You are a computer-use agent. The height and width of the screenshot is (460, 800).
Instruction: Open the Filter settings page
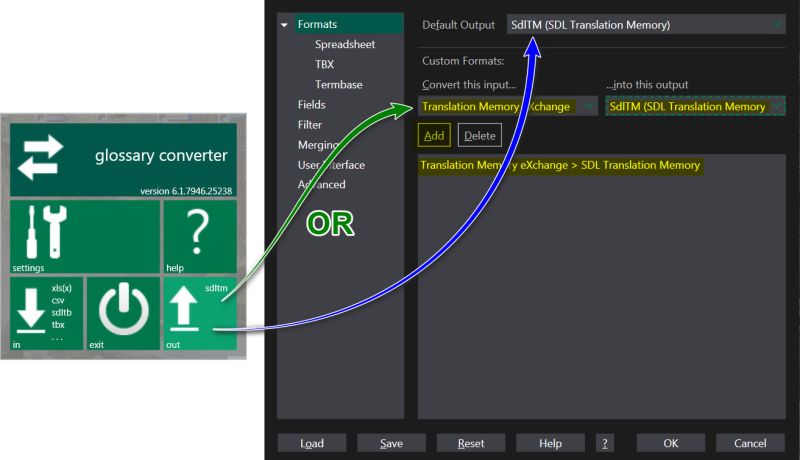click(310, 124)
